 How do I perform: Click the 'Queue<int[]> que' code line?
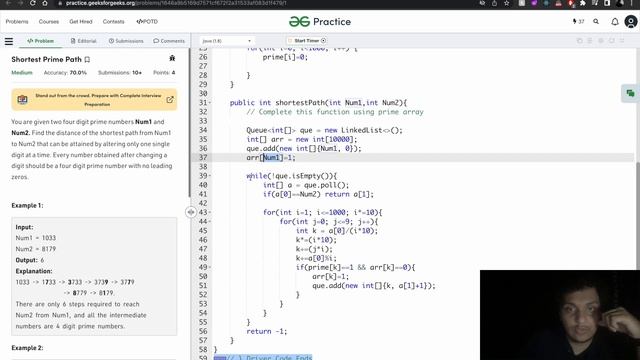pyautogui.click(x=324, y=130)
